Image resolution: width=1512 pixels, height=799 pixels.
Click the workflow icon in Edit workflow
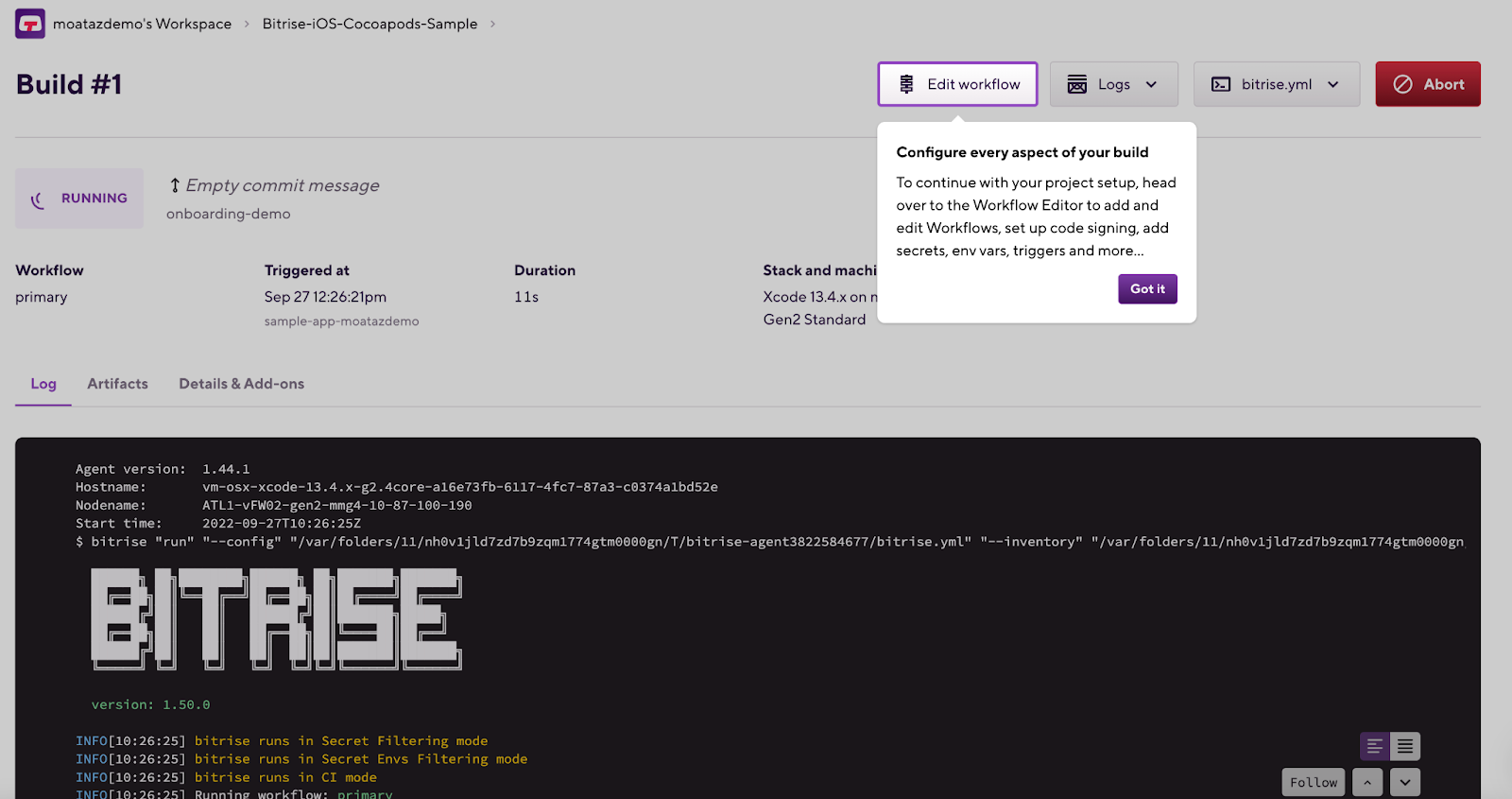click(x=906, y=84)
